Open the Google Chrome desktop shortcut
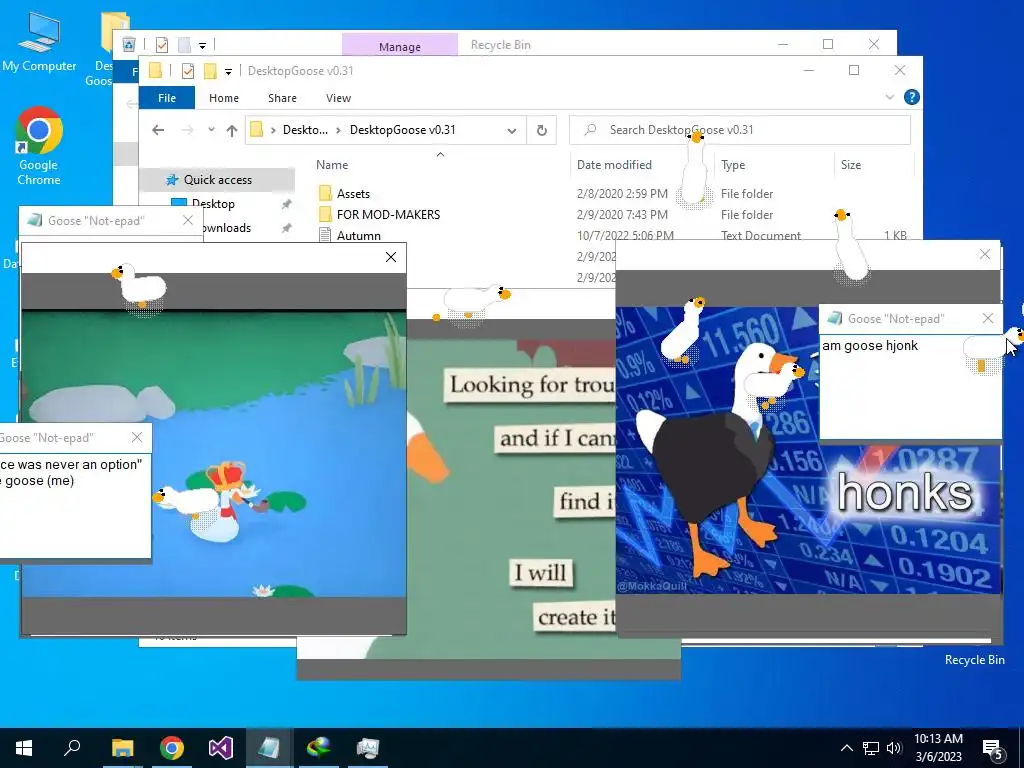This screenshot has height=768, width=1024. pyautogui.click(x=39, y=146)
